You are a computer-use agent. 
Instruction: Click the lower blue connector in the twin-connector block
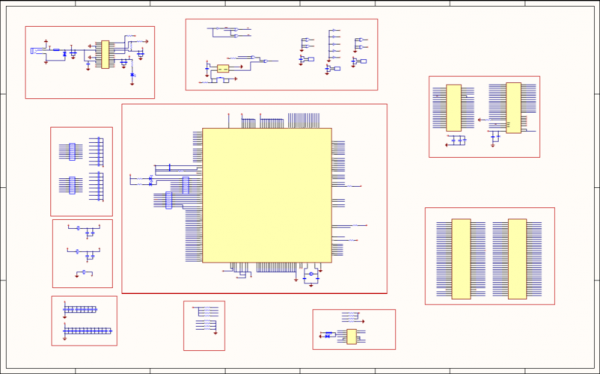pos(72,185)
